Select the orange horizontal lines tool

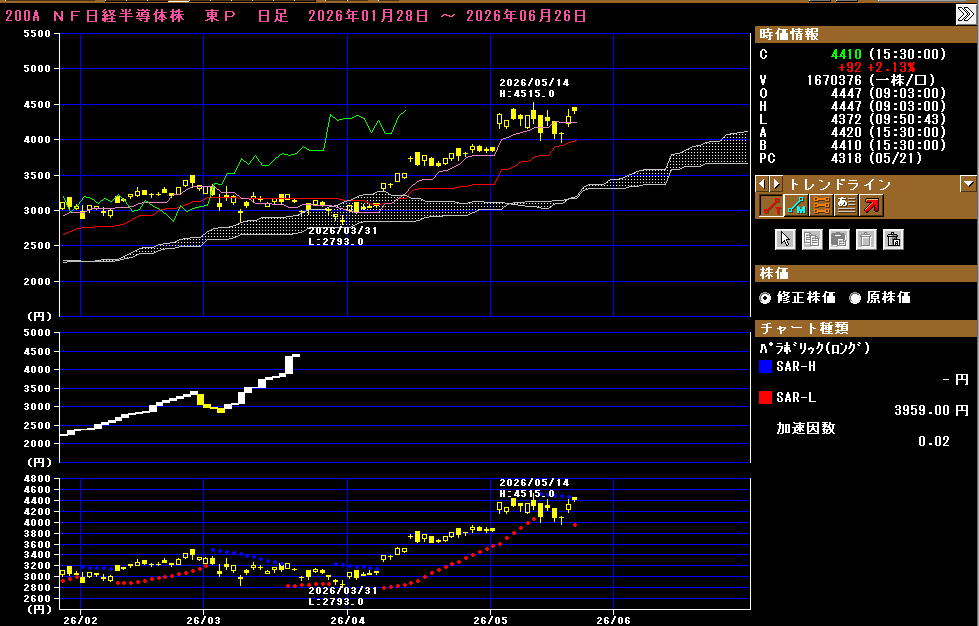coord(821,205)
